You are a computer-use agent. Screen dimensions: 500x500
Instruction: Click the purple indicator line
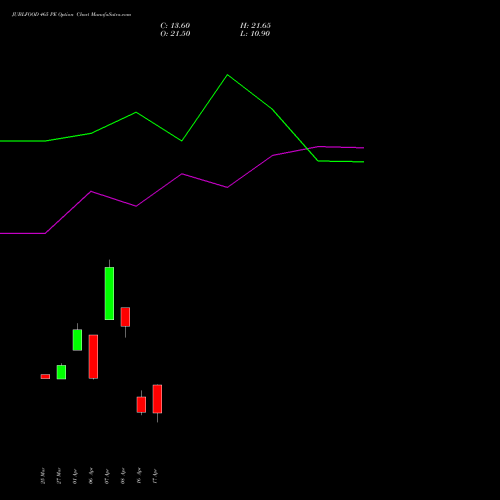point(182,174)
